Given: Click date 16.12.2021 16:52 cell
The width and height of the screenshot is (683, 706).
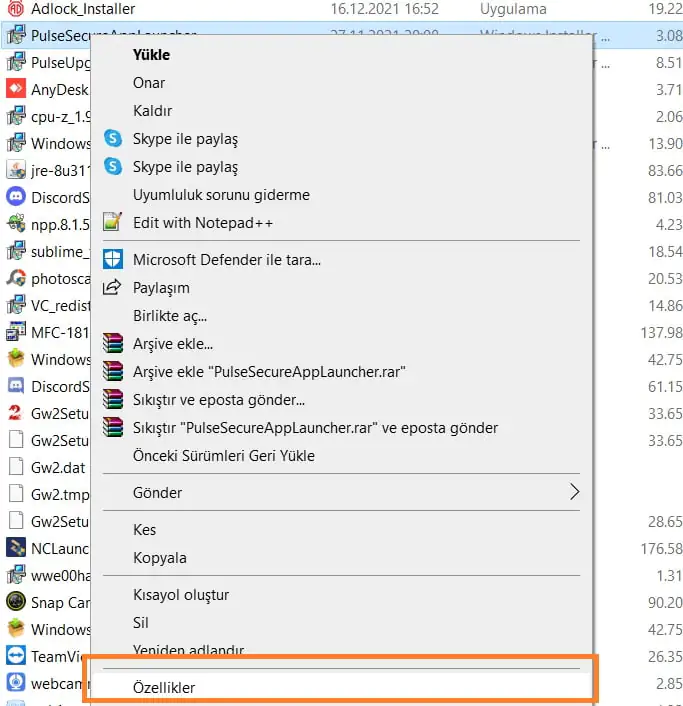Looking at the screenshot, I should click(384, 9).
